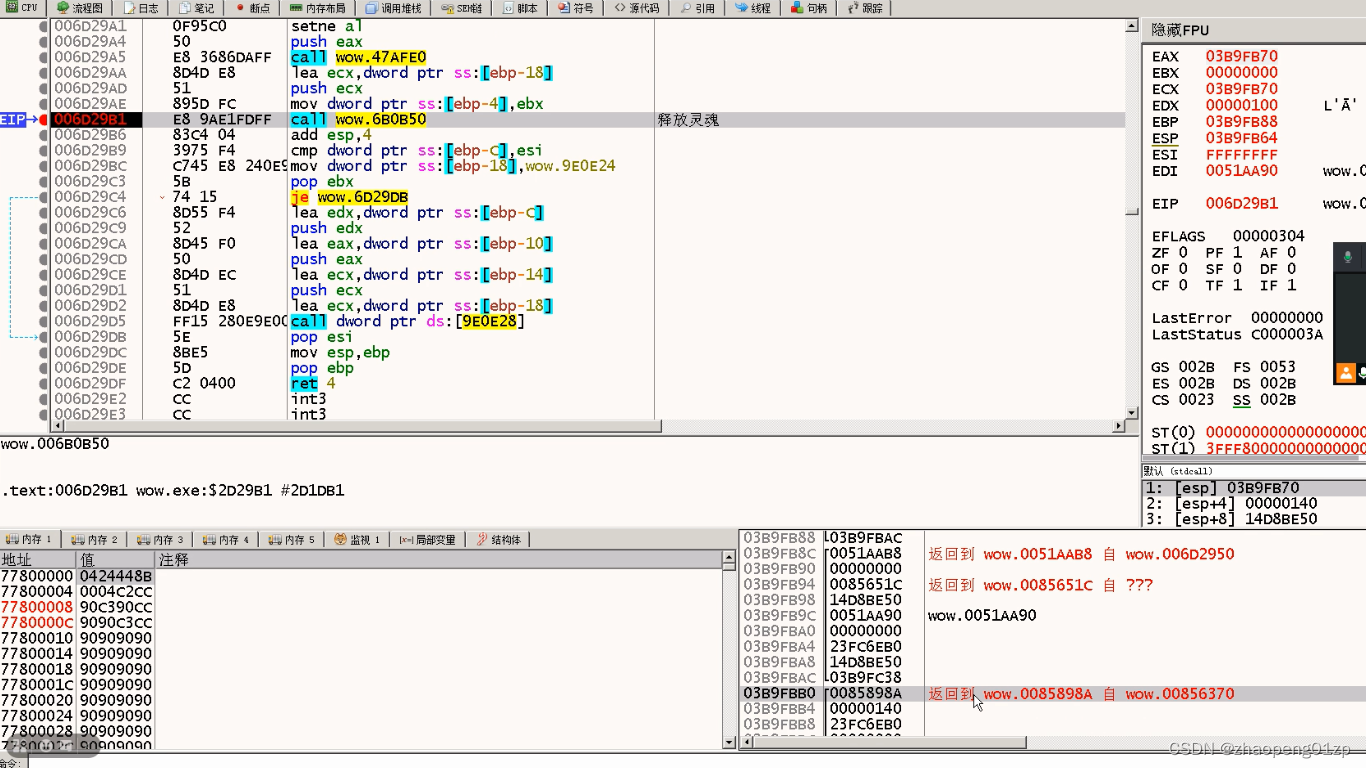Select the call wow.47AFE0 instruction
This screenshot has width=1366, height=768.
(x=358, y=57)
